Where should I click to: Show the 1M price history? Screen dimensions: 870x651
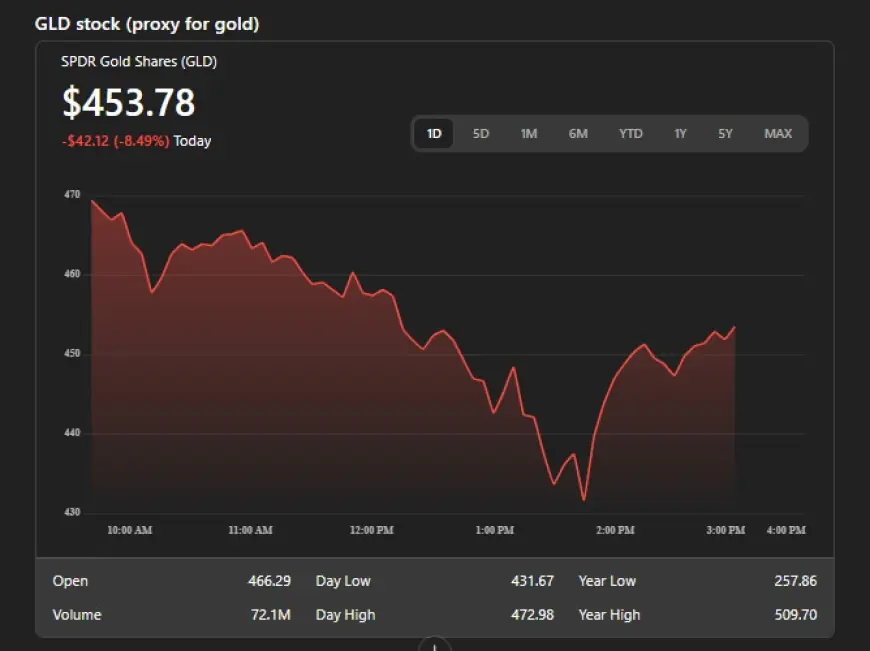529,133
